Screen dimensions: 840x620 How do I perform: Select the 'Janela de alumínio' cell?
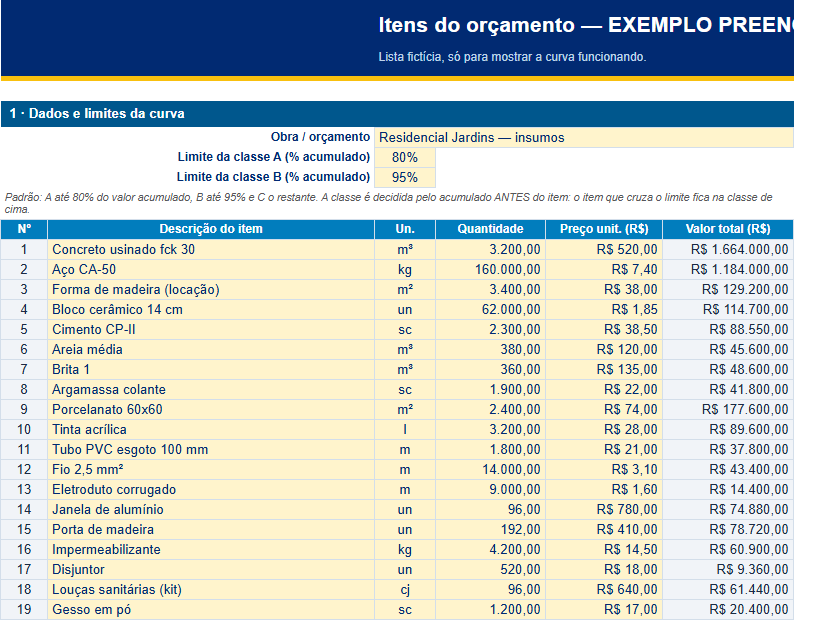coord(211,510)
